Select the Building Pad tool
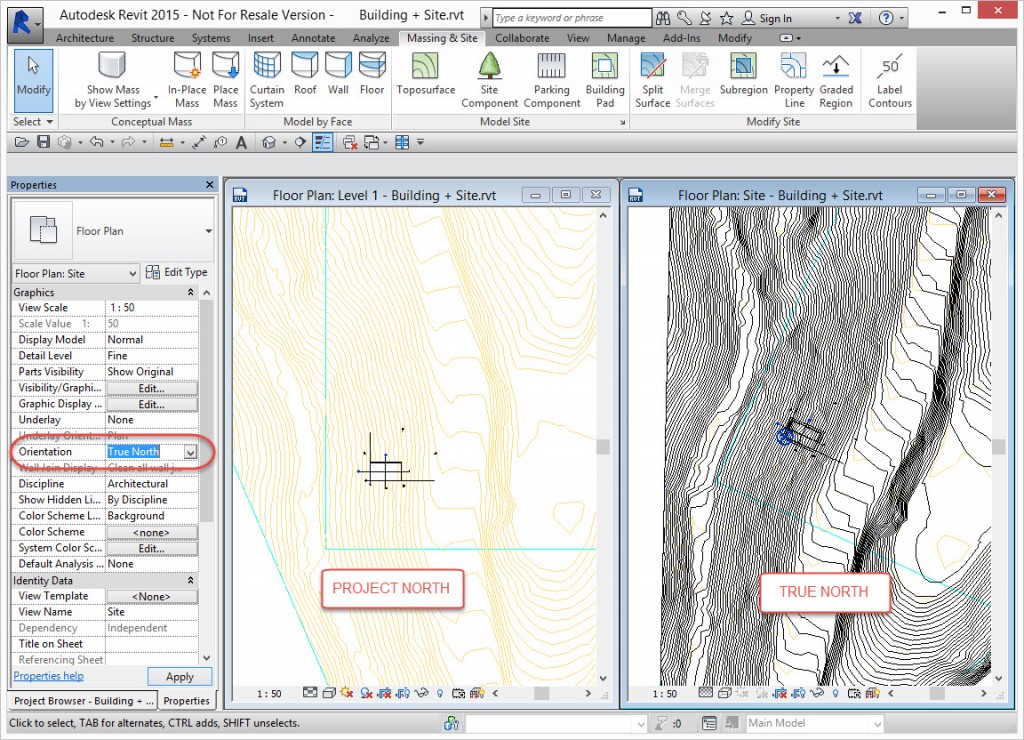The width and height of the screenshot is (1024, 740). click(603, 80)
